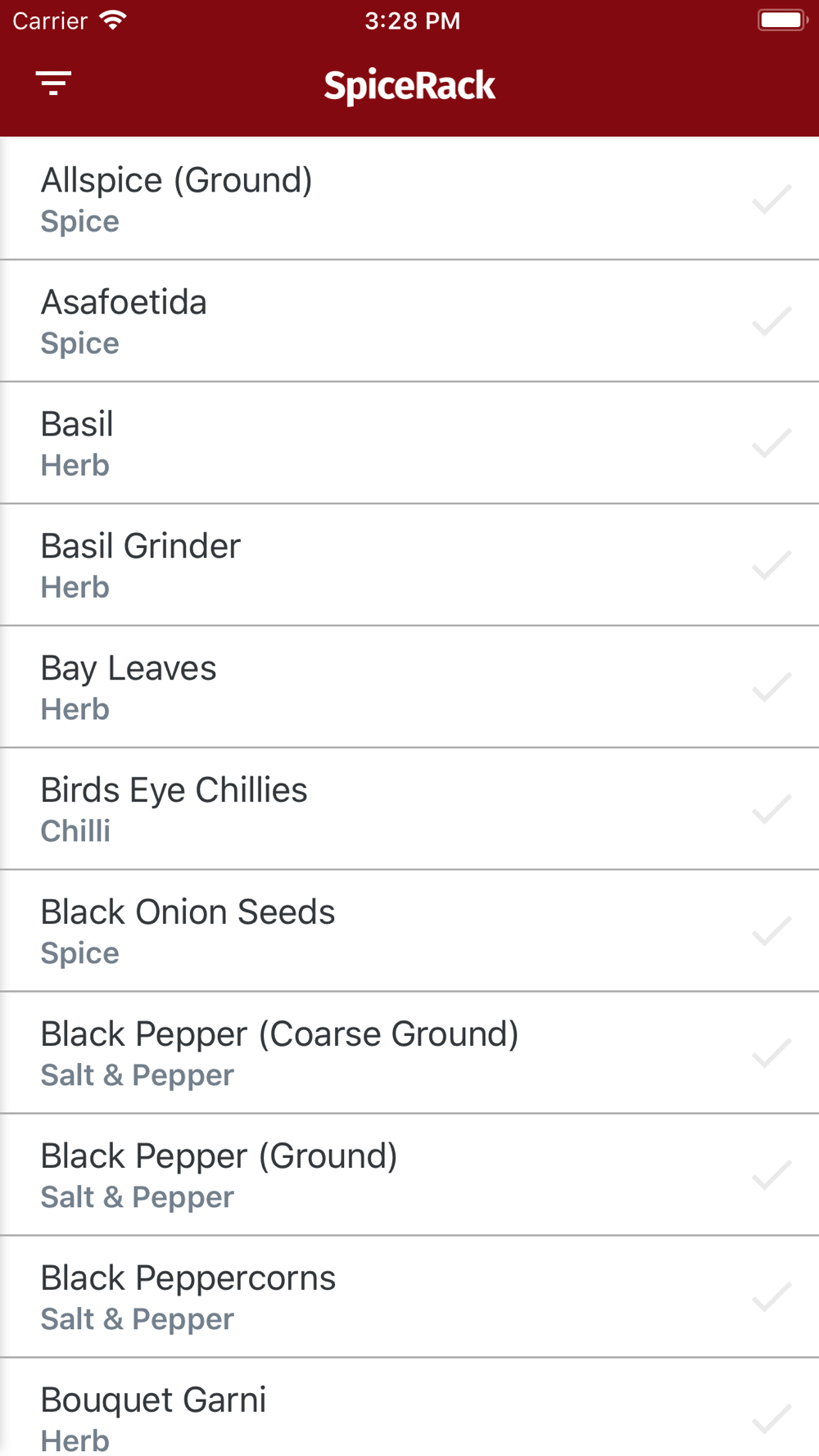Open the Bay Leaves herb entry
Screen dimensions: 819x1456
click(x=409, y=687)
